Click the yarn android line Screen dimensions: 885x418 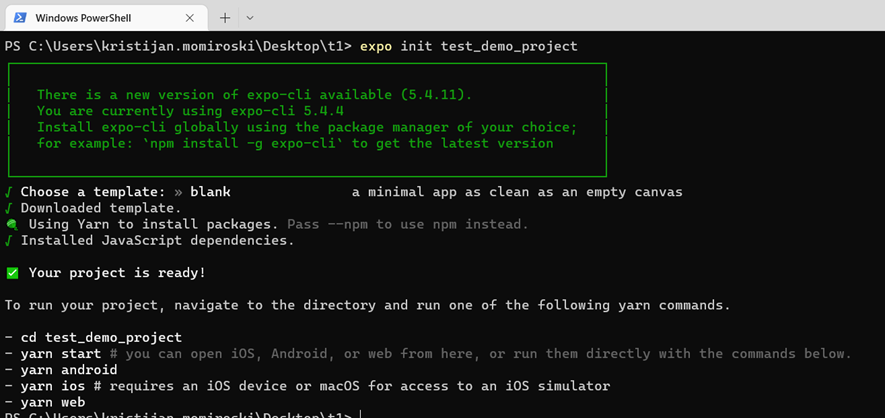[61, 370]
